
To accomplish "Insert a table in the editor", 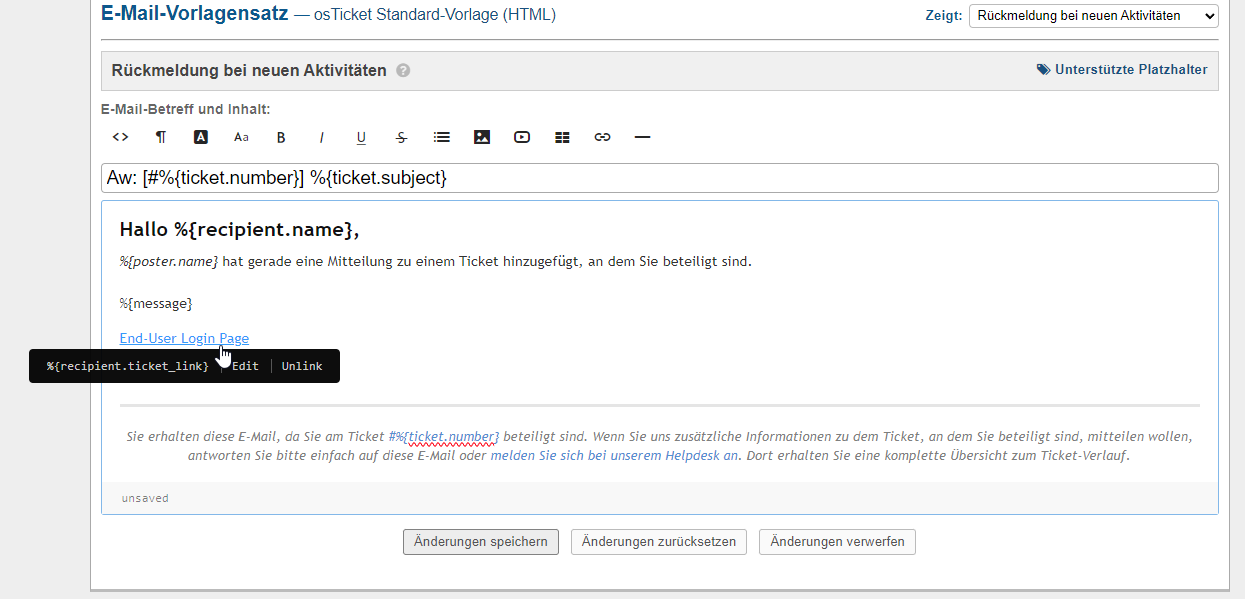I will (562, 137).
